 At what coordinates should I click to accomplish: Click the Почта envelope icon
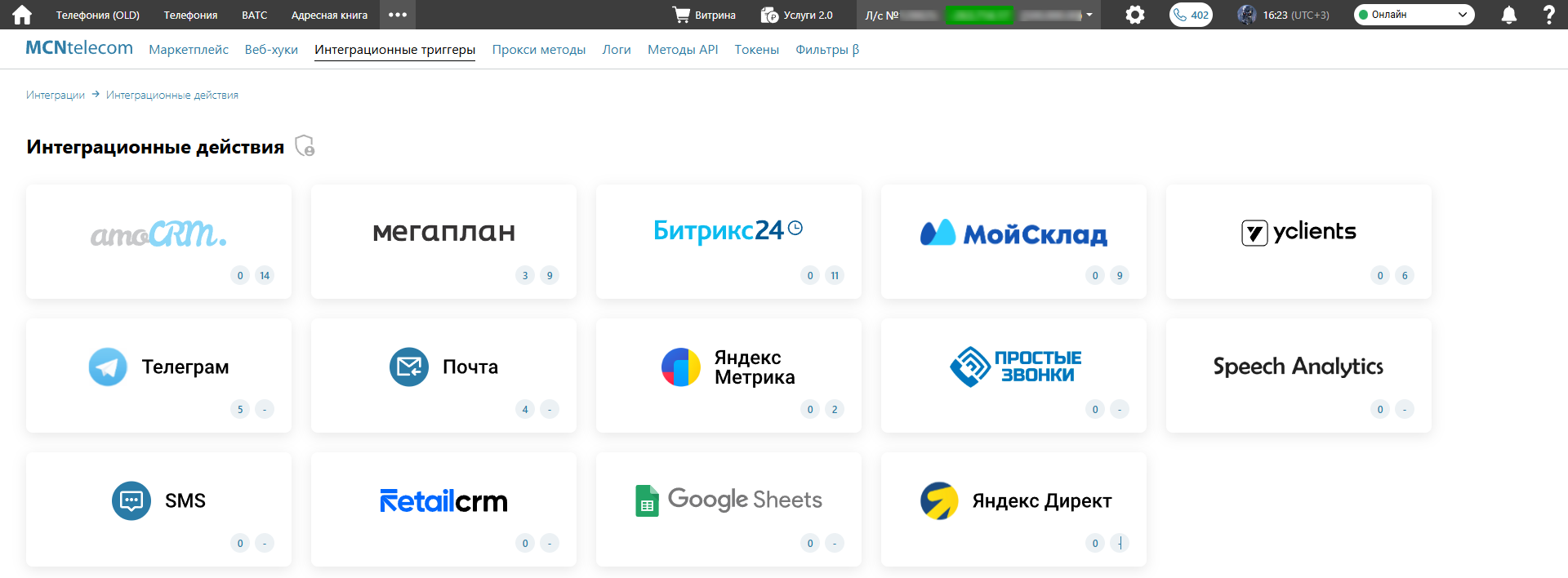409,367
